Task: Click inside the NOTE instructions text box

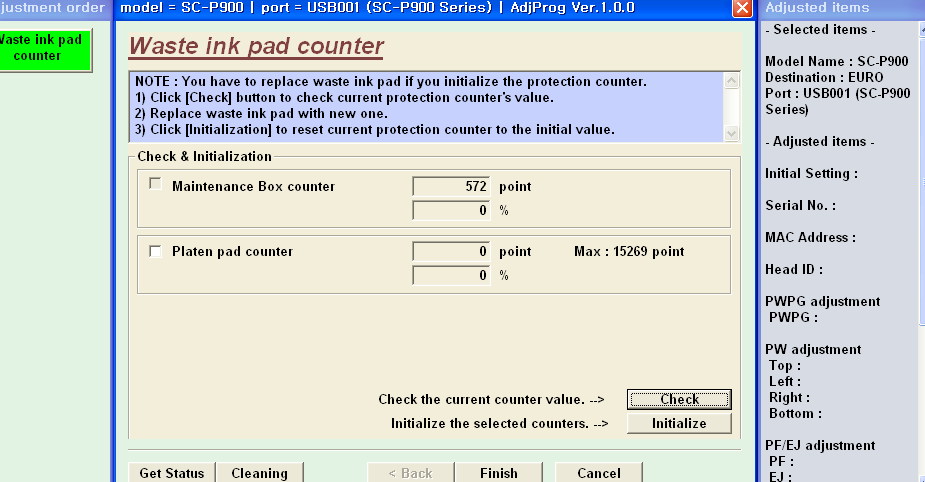Action: [x=425, y=106]
